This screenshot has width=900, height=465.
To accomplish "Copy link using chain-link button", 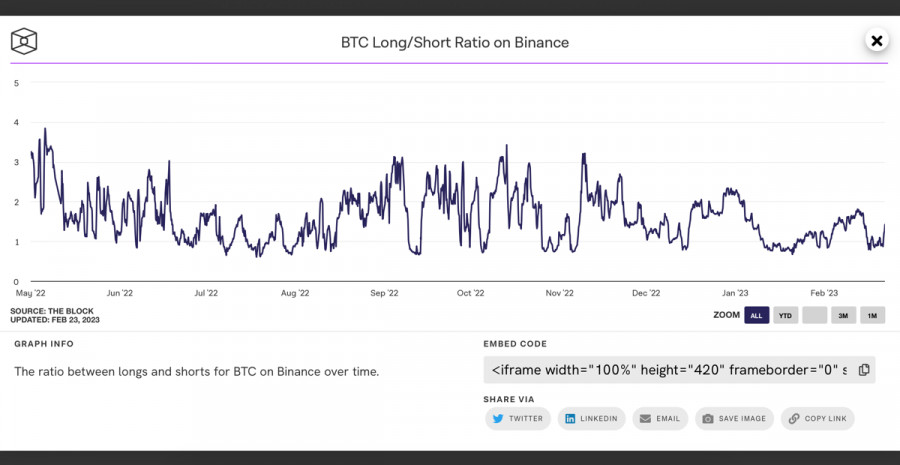I will 817,419.
